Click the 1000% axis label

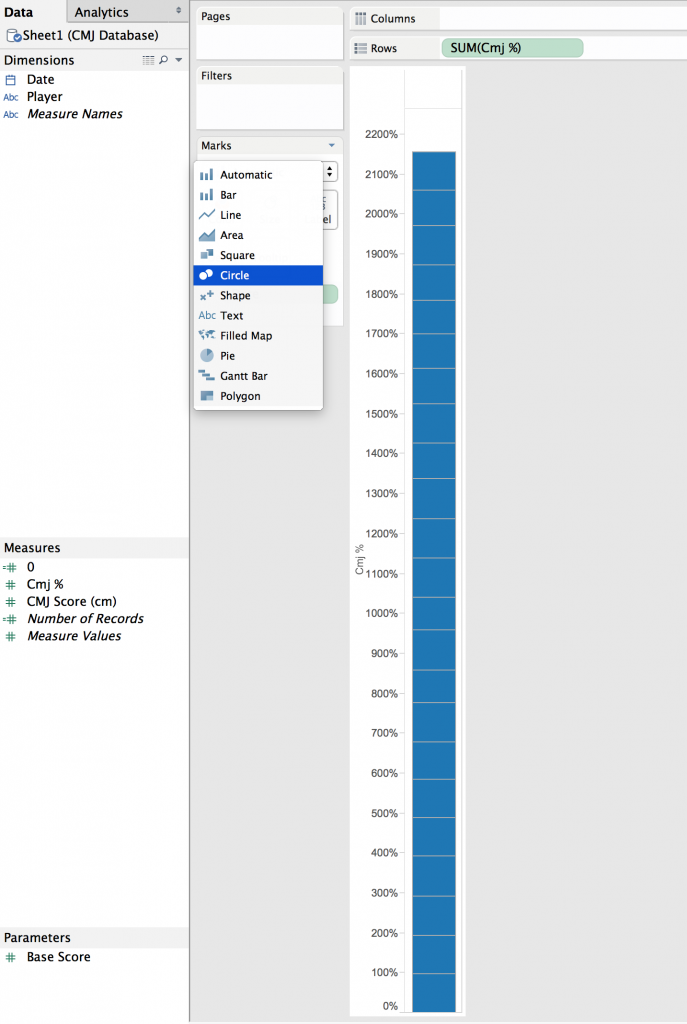[x=381, y=613]
